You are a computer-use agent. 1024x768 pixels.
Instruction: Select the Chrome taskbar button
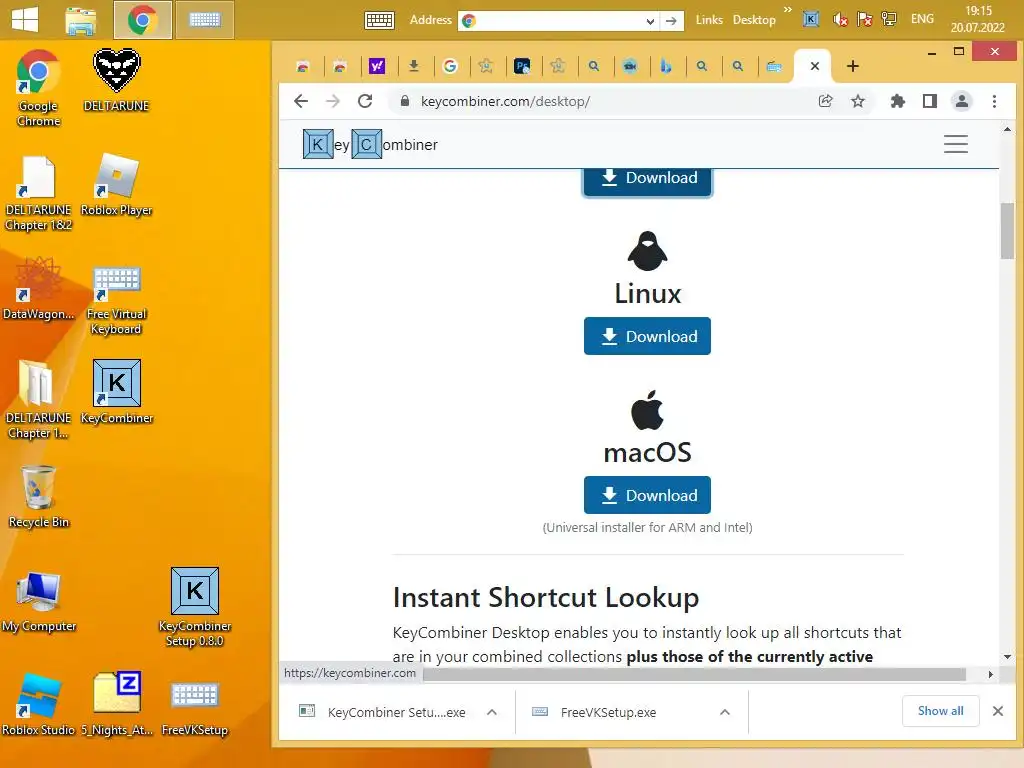[x=142, y=20]
